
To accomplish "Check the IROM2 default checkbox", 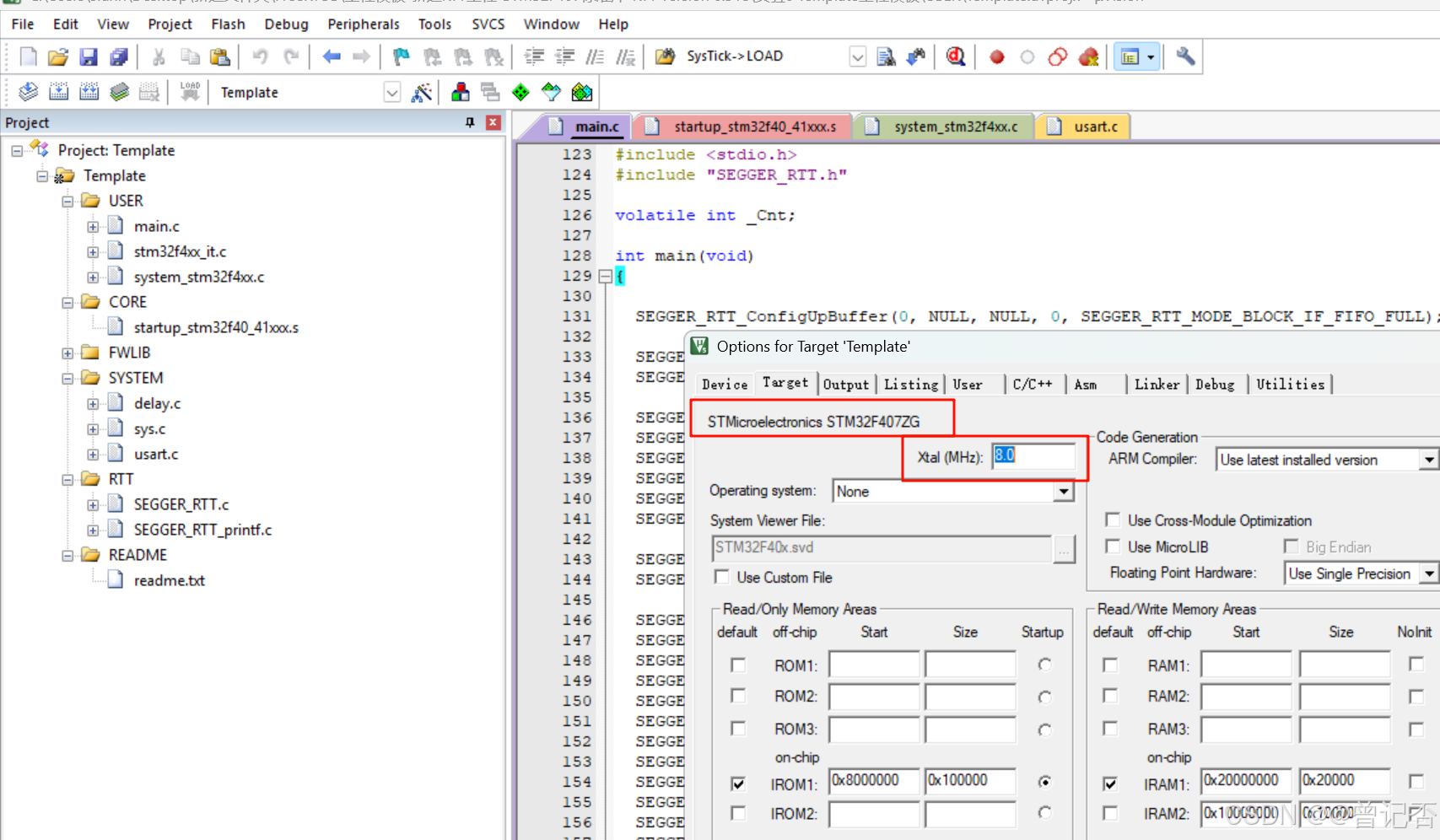I will click(738, 813).
